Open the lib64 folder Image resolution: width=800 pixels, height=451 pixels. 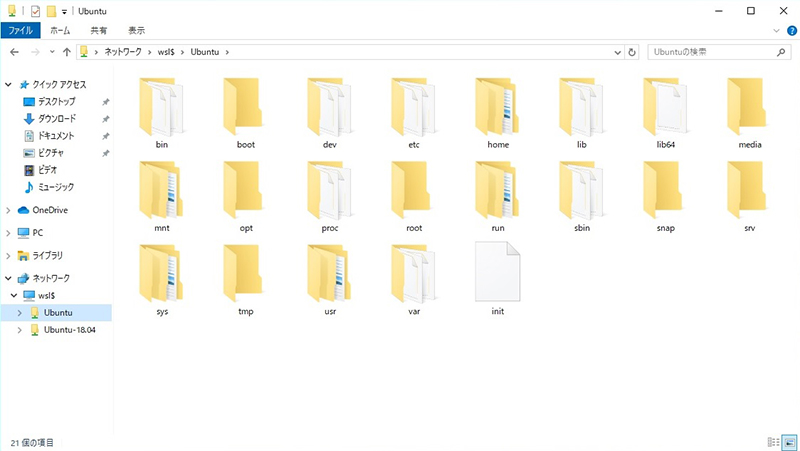[665, 113]
